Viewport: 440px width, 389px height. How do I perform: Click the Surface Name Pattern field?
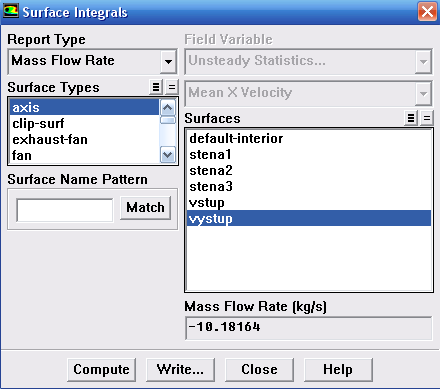pos(65,210)
